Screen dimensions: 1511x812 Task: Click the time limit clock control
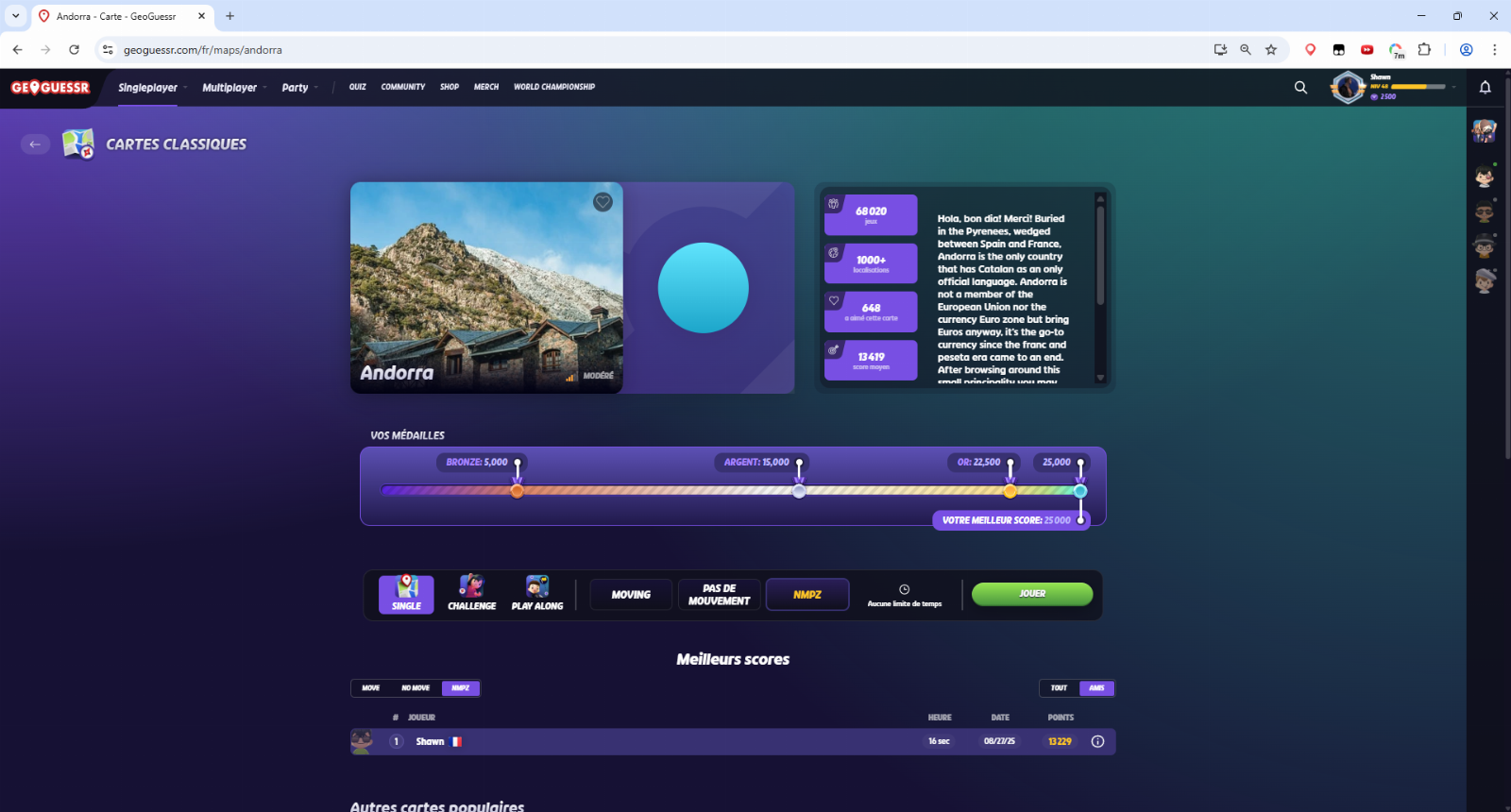point(904,595)
